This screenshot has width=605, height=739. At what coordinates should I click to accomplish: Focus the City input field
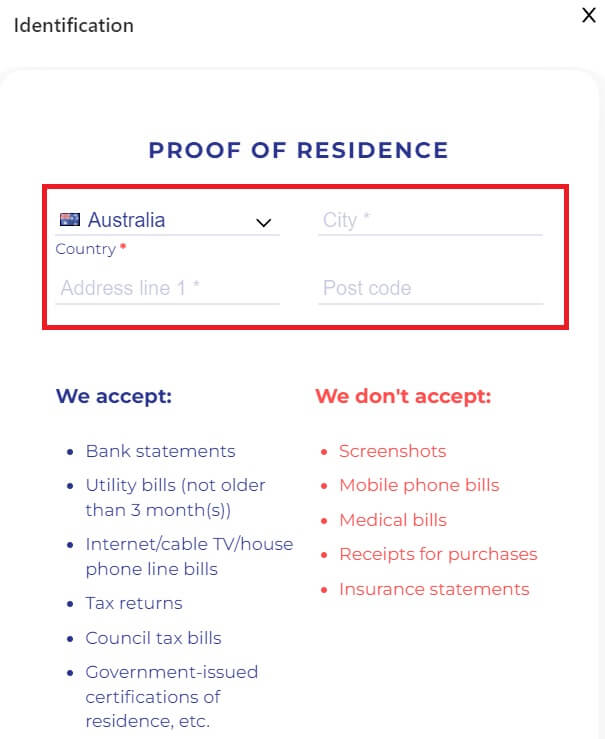(x=430, y=220)
